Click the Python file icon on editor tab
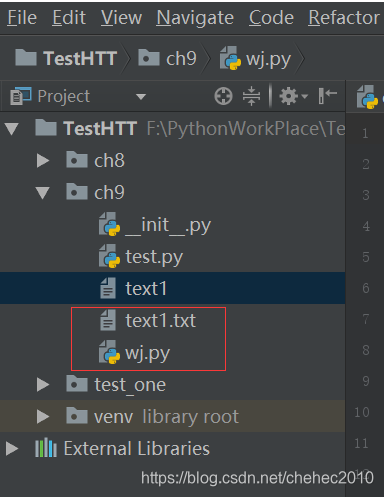384x497 pixels. [367, 97]
